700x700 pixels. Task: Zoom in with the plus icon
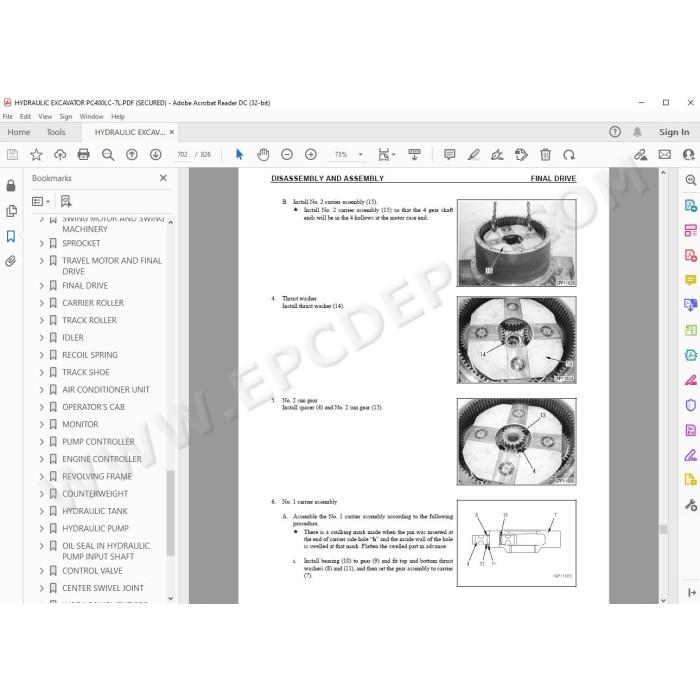[x=311, y=154]
